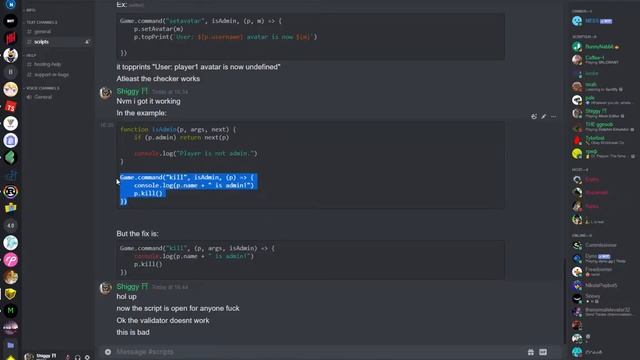Image resolution: width=640 pixels, height=360 pixels.
Task: Open the gift icon in message bar
Action: click(531, 352)
